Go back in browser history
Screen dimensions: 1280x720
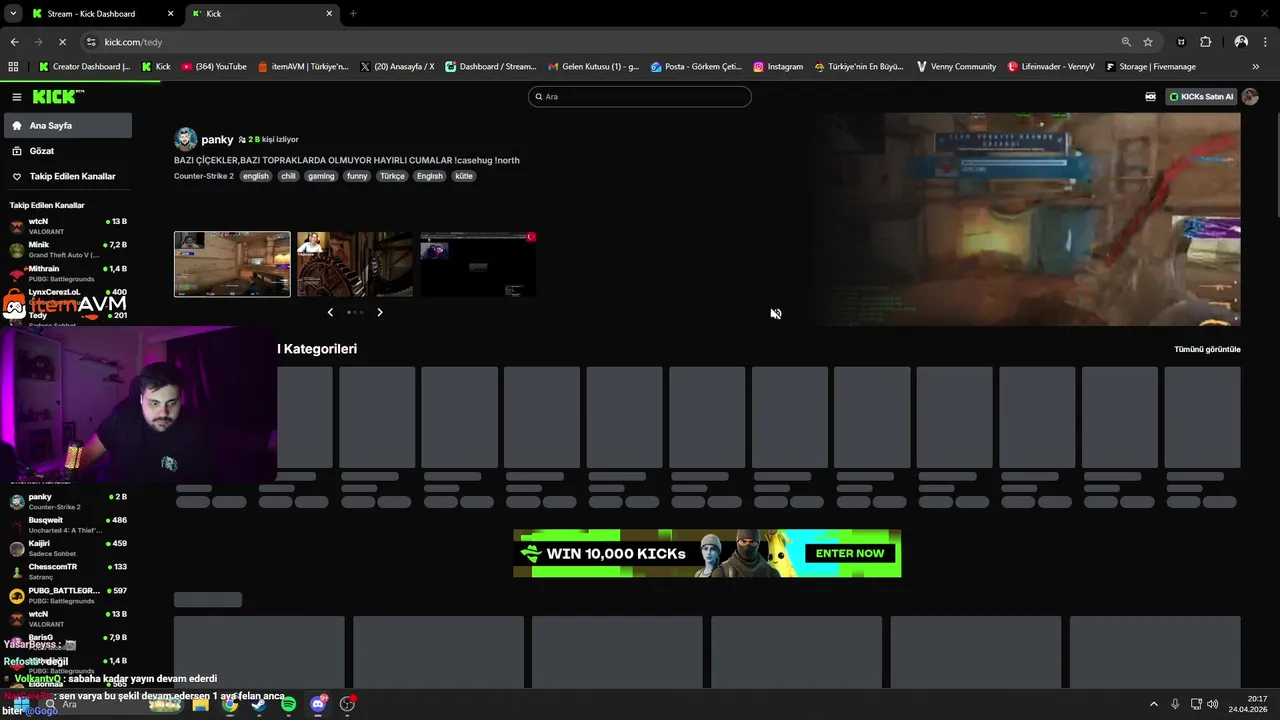(14, 42)
